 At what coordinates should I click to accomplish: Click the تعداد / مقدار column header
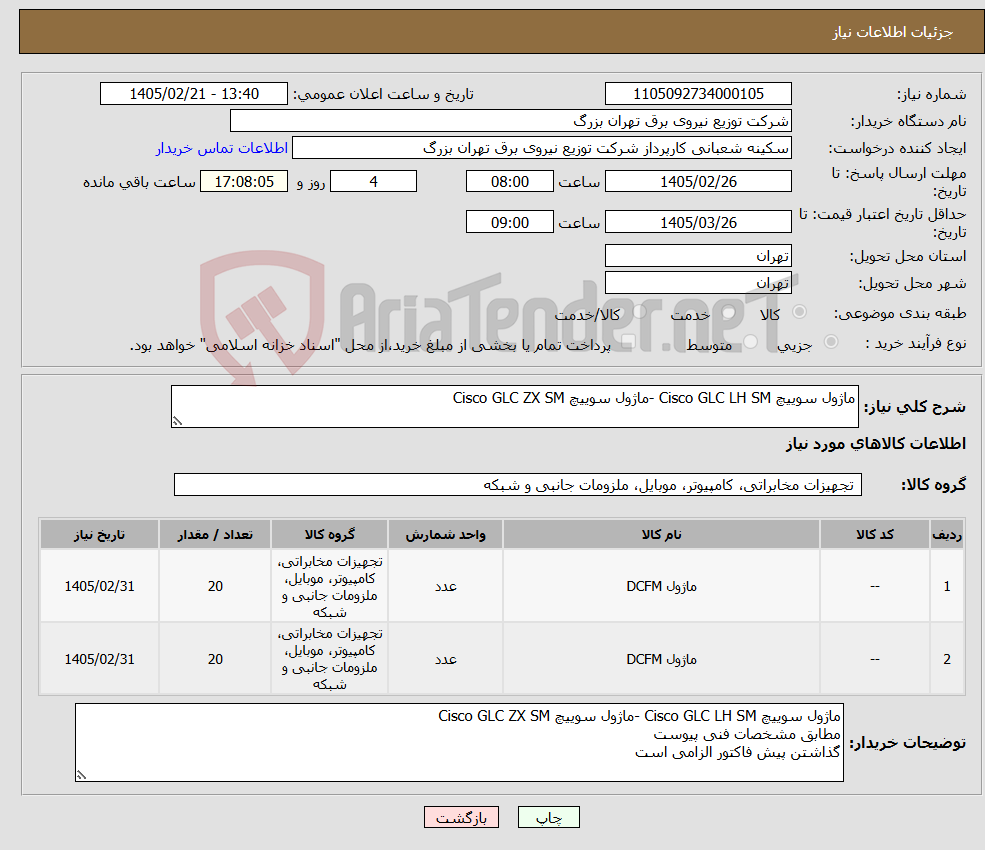[x=215, y=534]
